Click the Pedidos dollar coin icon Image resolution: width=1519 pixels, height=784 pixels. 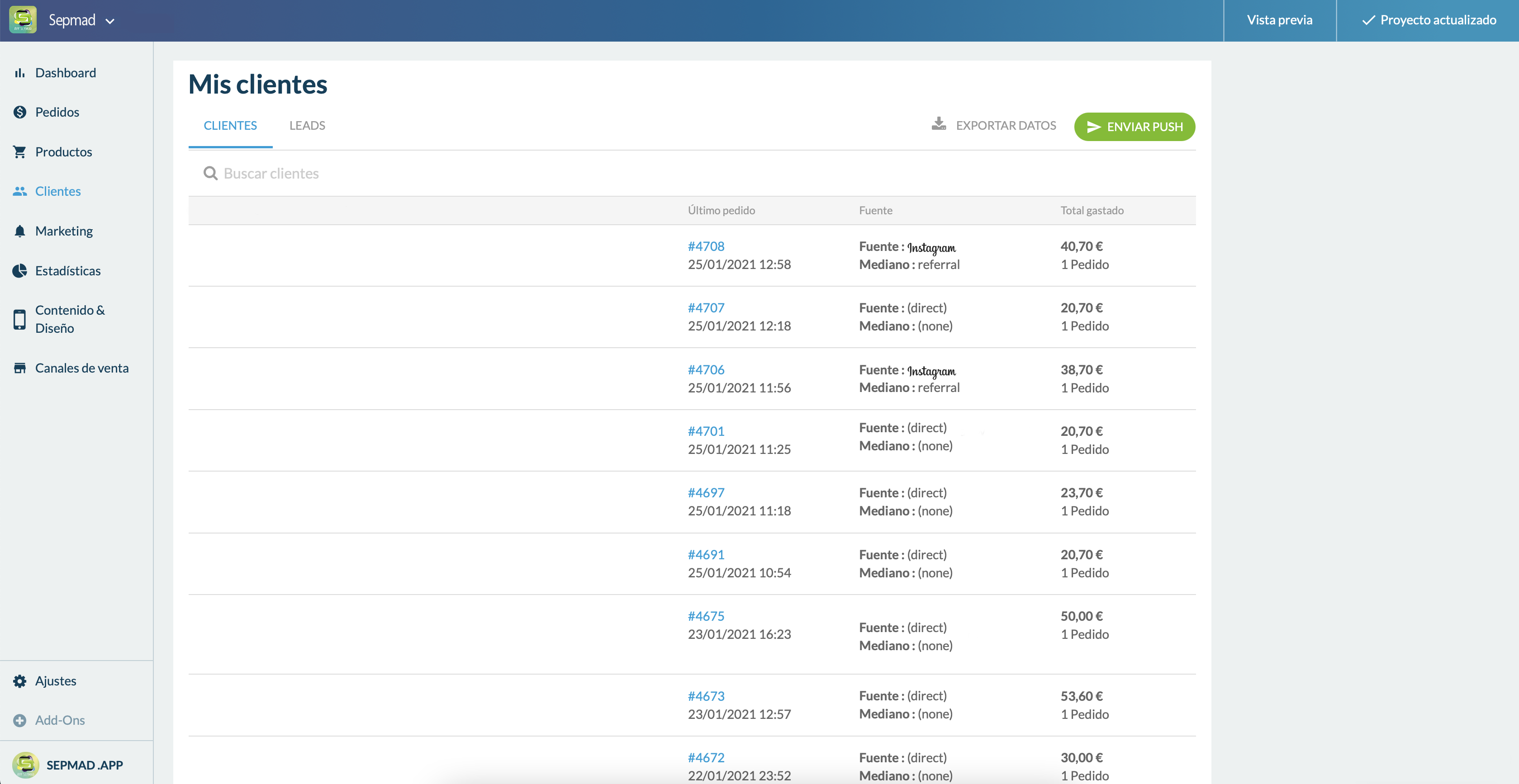tap(19, 112)
